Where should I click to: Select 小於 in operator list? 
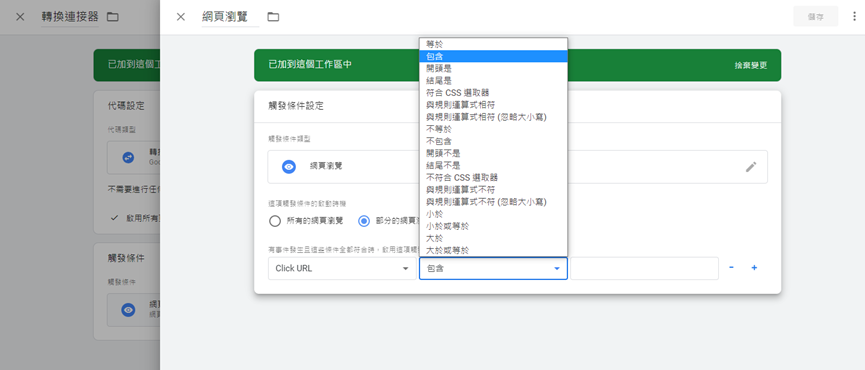[x=493, y=214]
